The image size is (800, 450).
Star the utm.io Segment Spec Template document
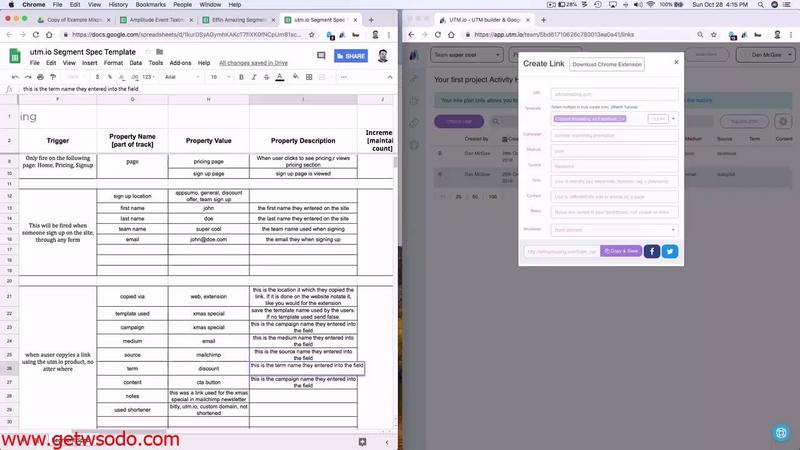point(148,52)
